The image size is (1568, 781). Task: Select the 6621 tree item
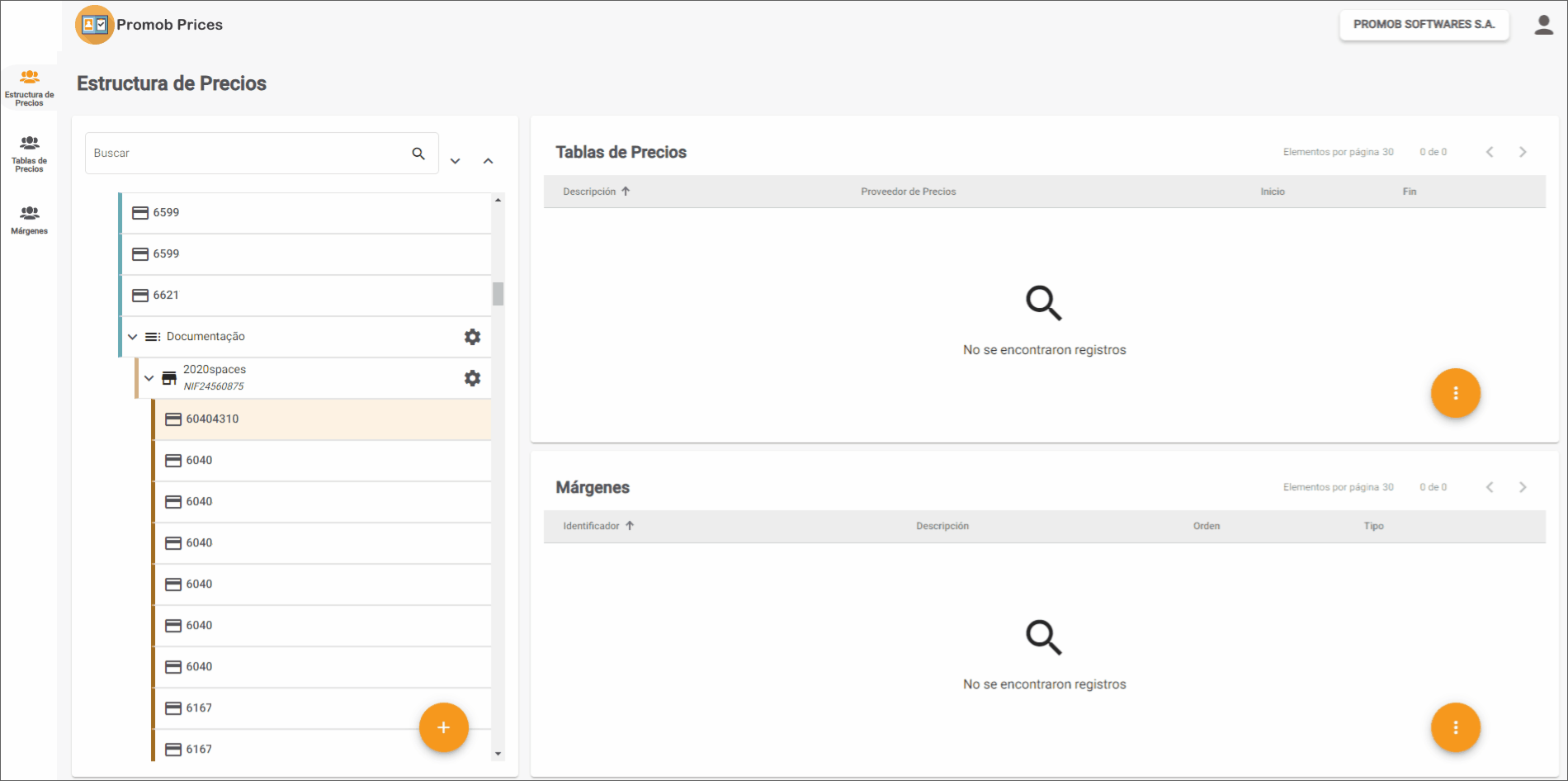(x=305, y=296)
